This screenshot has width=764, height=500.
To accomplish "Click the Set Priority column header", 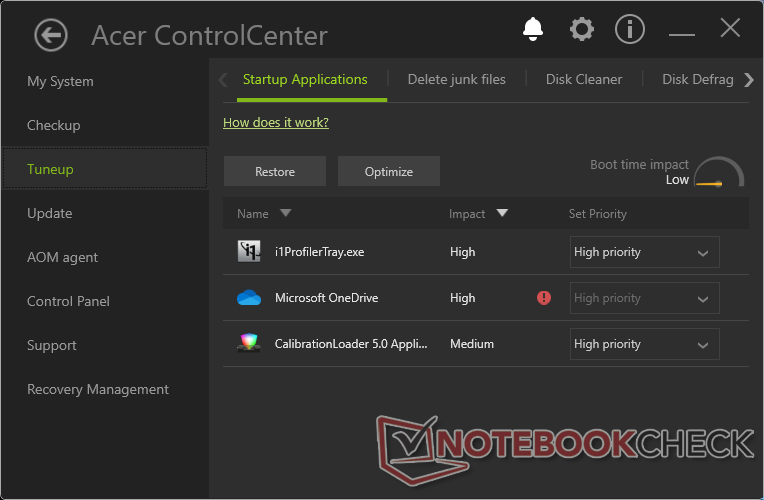I will pyautogui.click(x=598, y=213).
